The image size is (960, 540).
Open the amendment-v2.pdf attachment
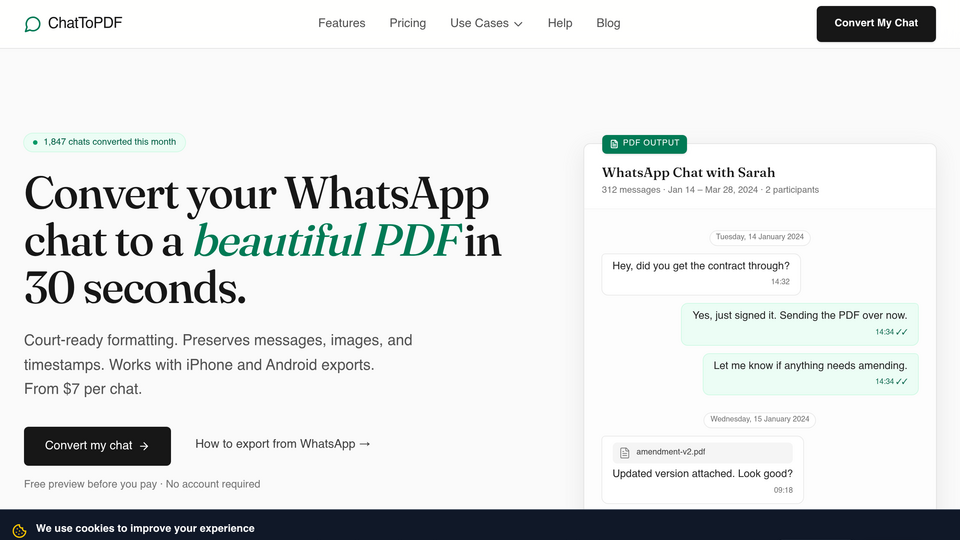point(703,452)
